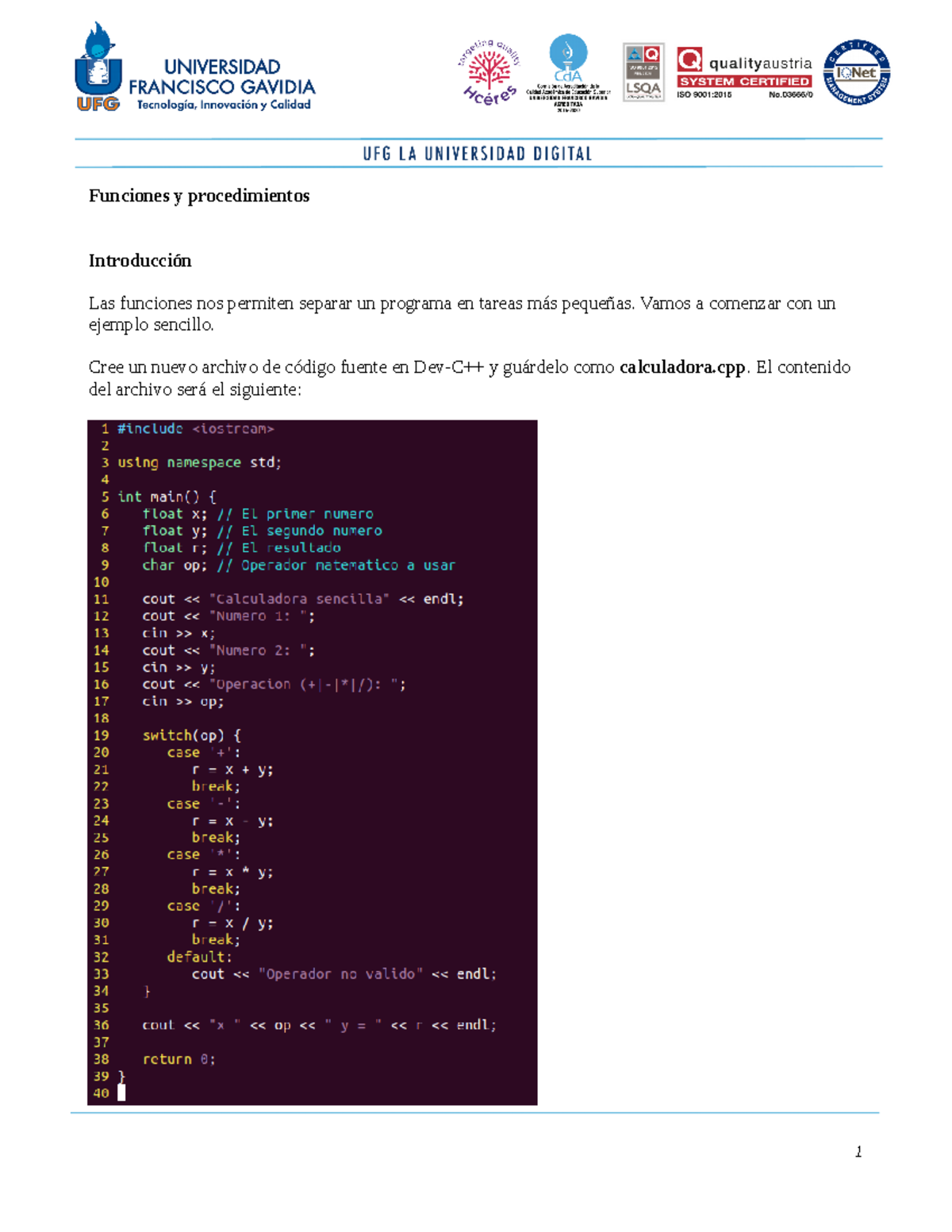Click the IQNet certified management badge
This screenshot has width=952, height=1232.
856,73
